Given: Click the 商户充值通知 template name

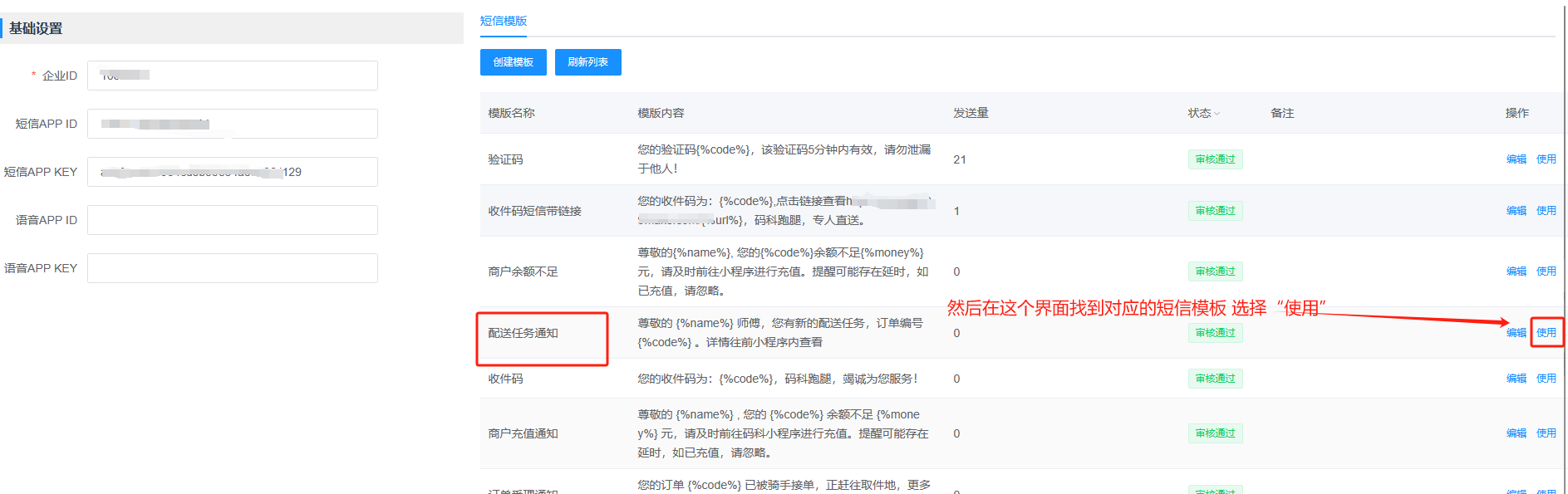Looking at the screenshot, I should (x=523, y=433).
